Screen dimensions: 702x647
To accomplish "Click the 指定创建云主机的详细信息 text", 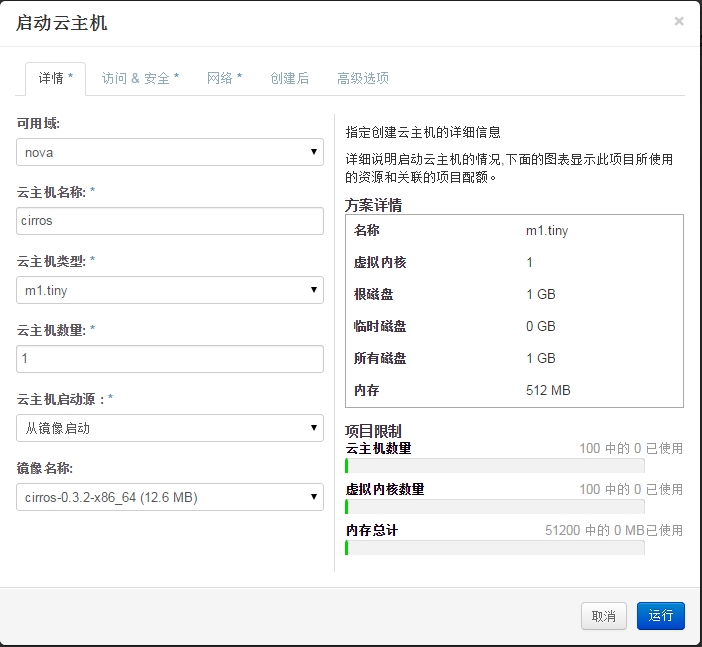I will (x=423, y=132).
